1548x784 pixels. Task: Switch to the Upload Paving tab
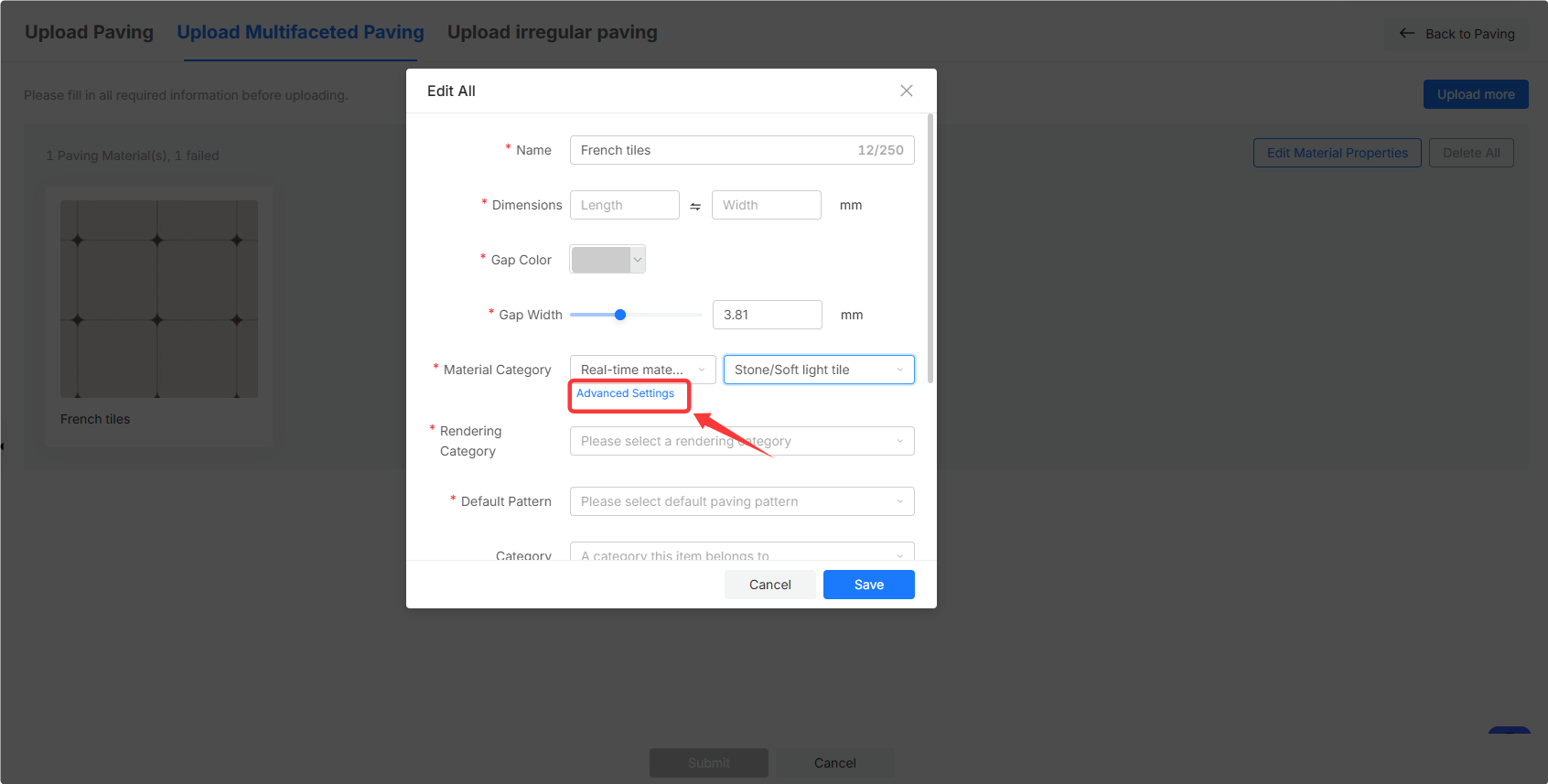pos(89,32)
